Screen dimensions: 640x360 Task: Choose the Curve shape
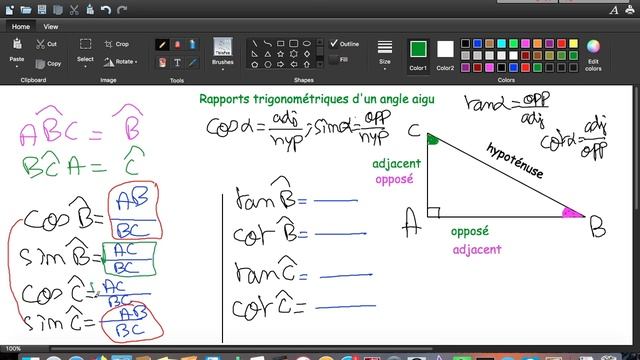[x=267, y=43]
